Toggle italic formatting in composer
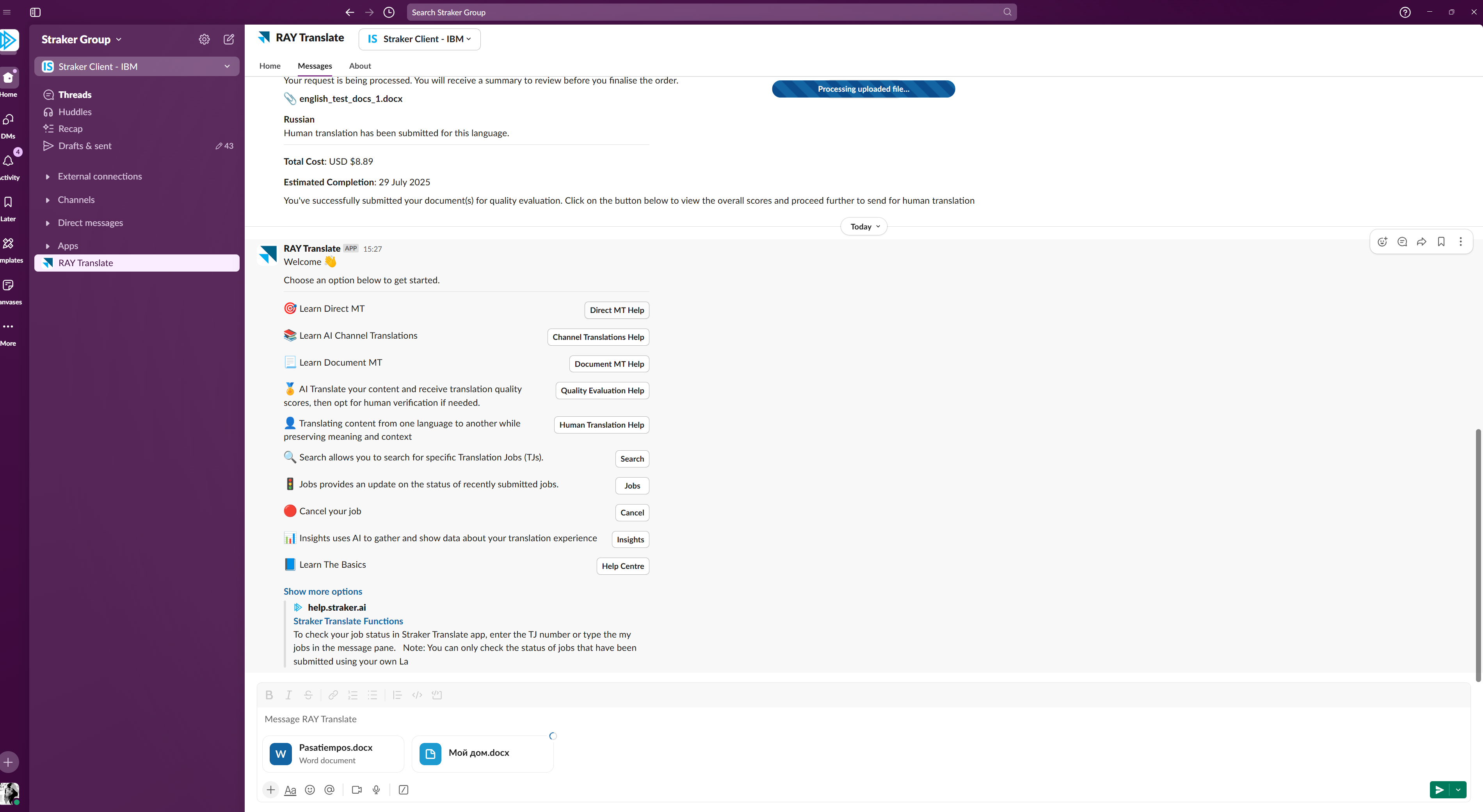 click(288, 695)
